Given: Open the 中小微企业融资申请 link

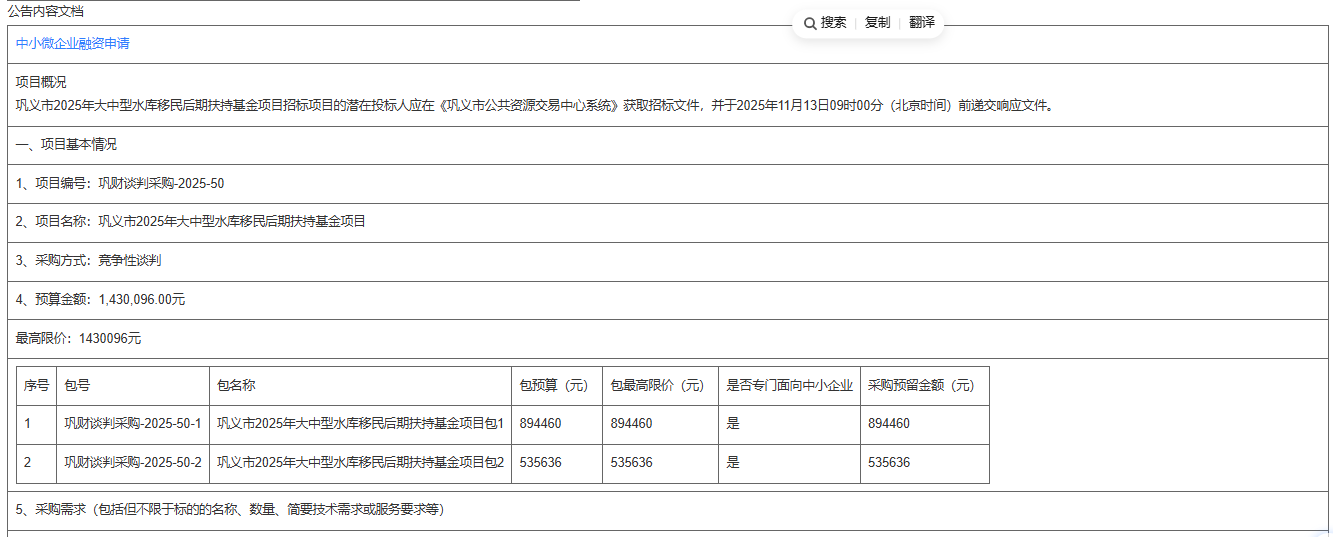Looking at the screenshot, I should click(73, 44).
